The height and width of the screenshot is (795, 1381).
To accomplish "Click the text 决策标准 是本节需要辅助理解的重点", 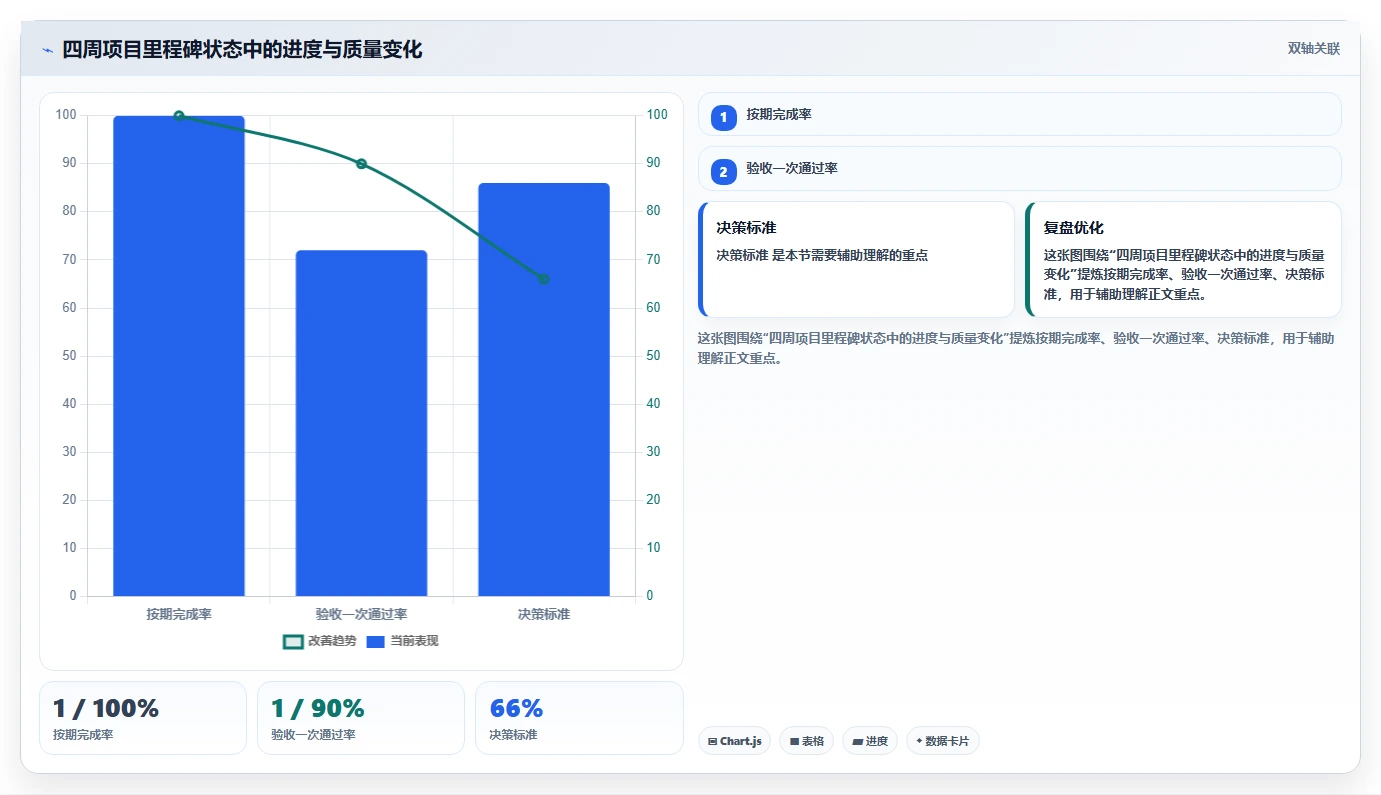I will pos(822,255).
